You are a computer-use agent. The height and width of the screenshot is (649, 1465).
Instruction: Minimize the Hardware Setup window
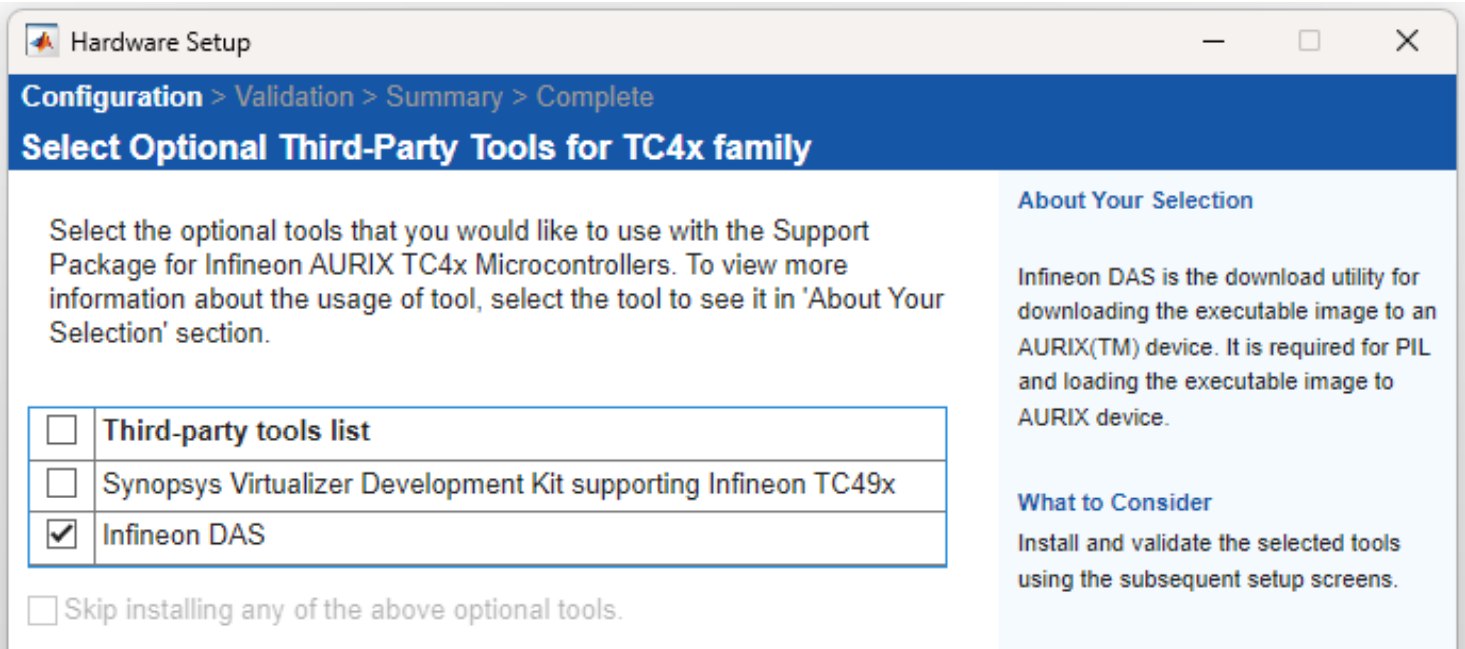pos(1214,42)
